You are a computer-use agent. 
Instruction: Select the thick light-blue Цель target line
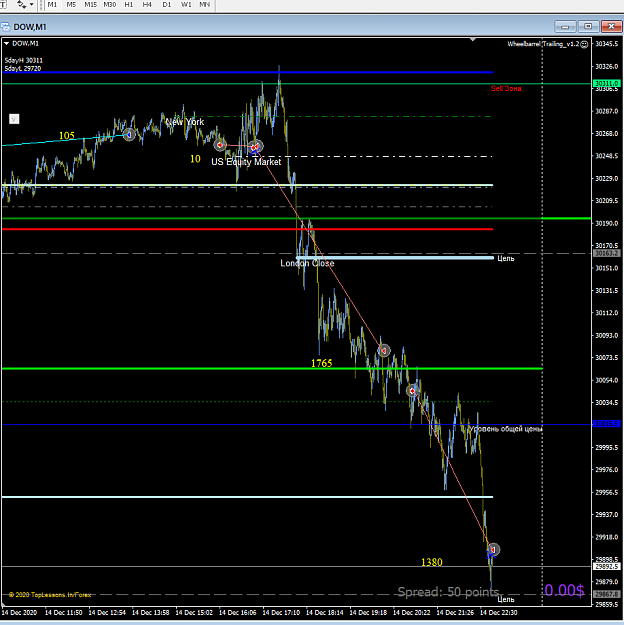[x=395, y=258]
